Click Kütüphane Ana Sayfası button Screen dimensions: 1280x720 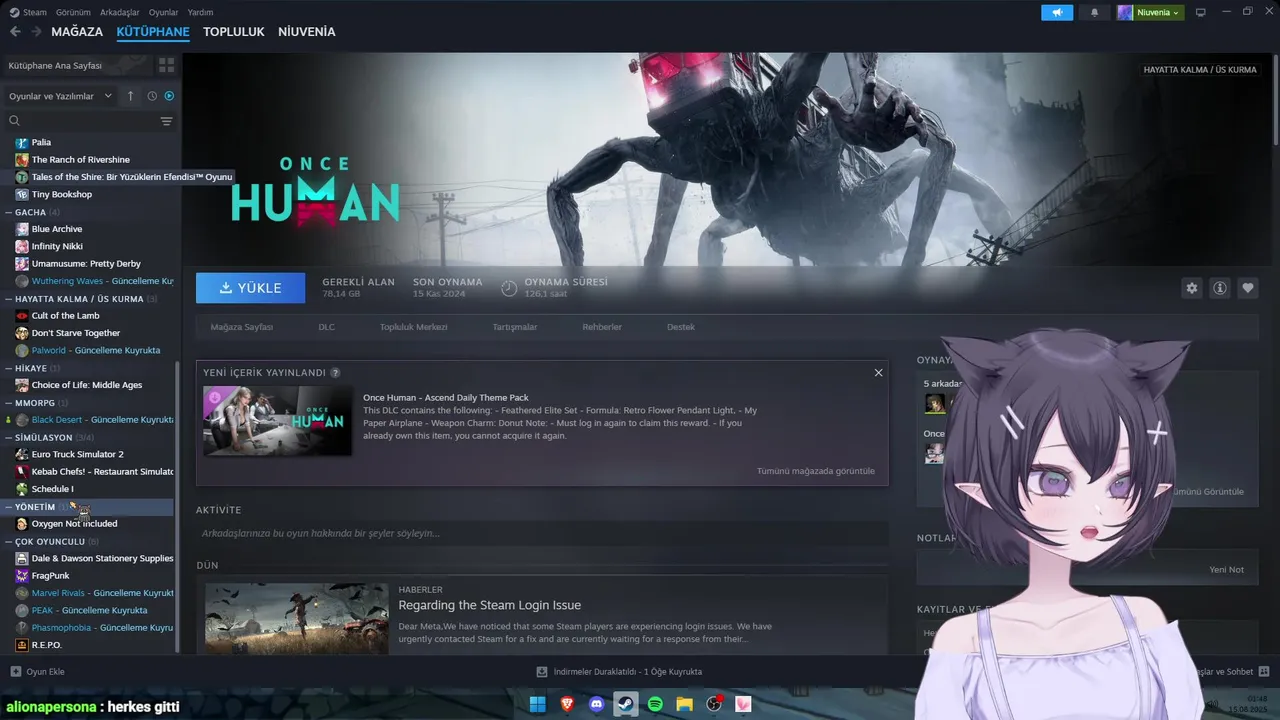click(77, 65)
